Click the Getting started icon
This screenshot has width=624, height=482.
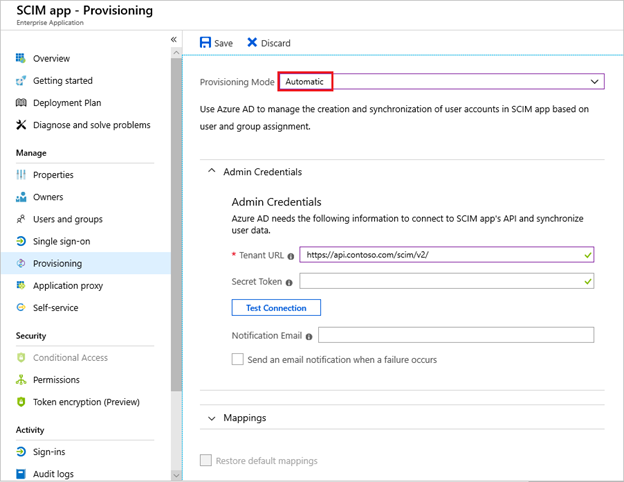(21, 81)
